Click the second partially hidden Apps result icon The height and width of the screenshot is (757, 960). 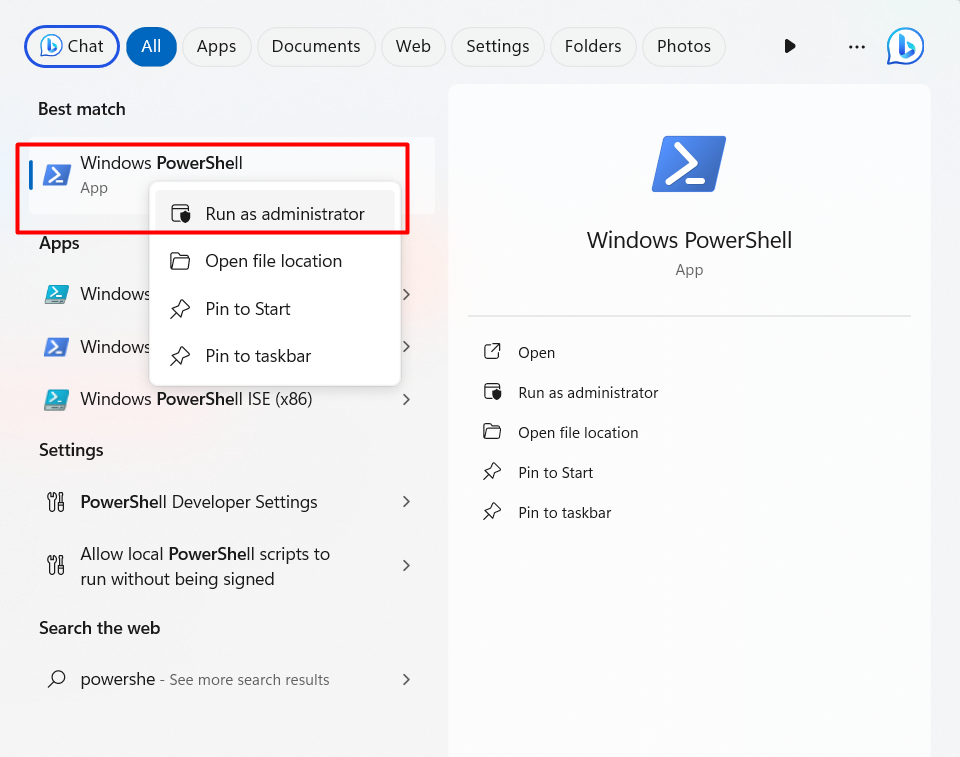click(x=56, y=347)
